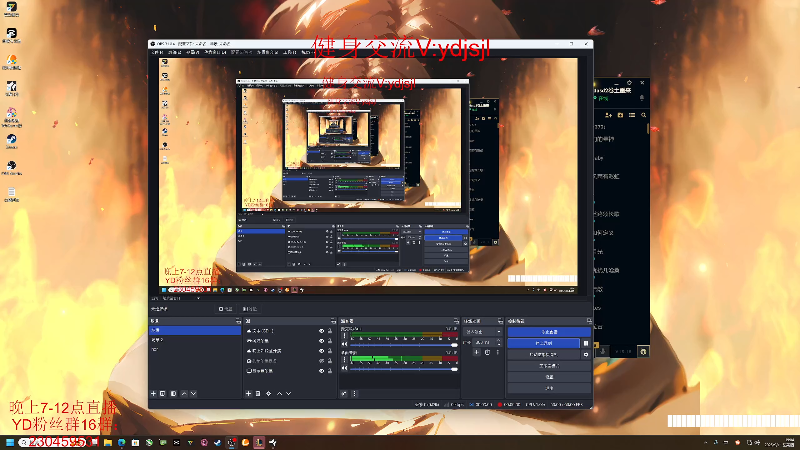Open source Properties button above Scenes panel
This screenshot has width=800, height=450.
(226, 309)
